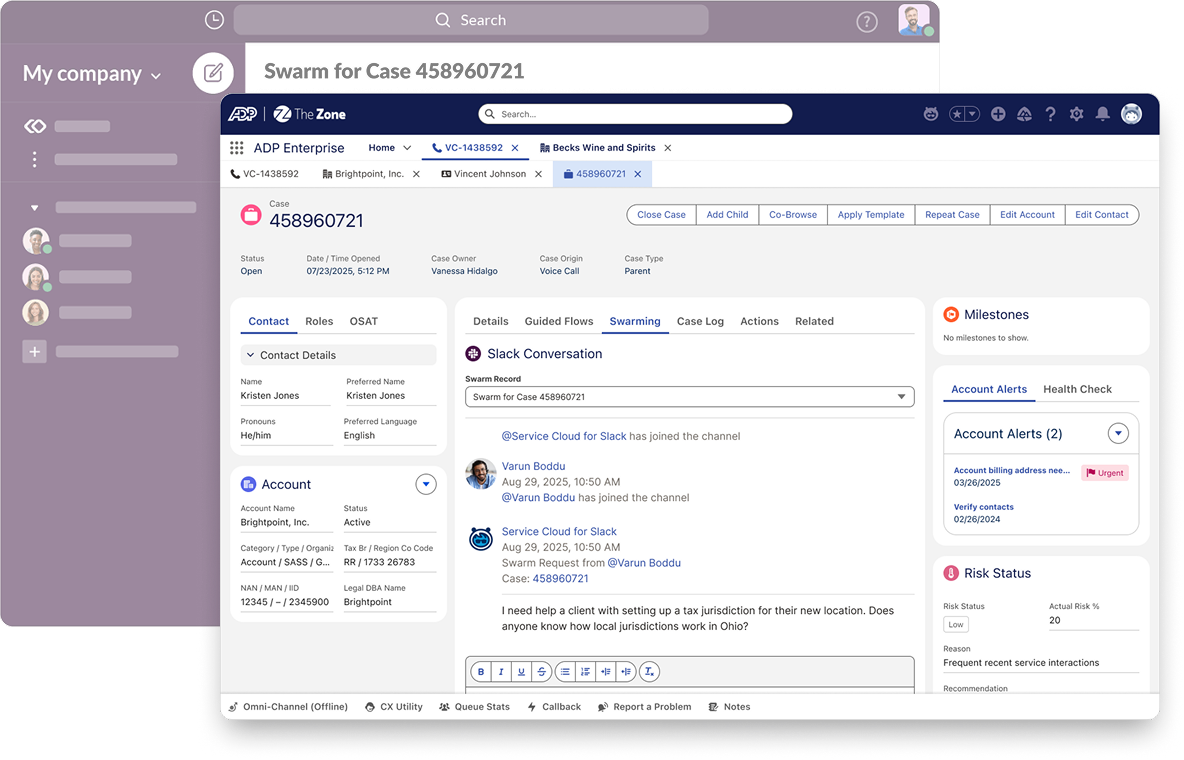Click the Close Case button
The image size is (1184, 760).
coord(661,214)
